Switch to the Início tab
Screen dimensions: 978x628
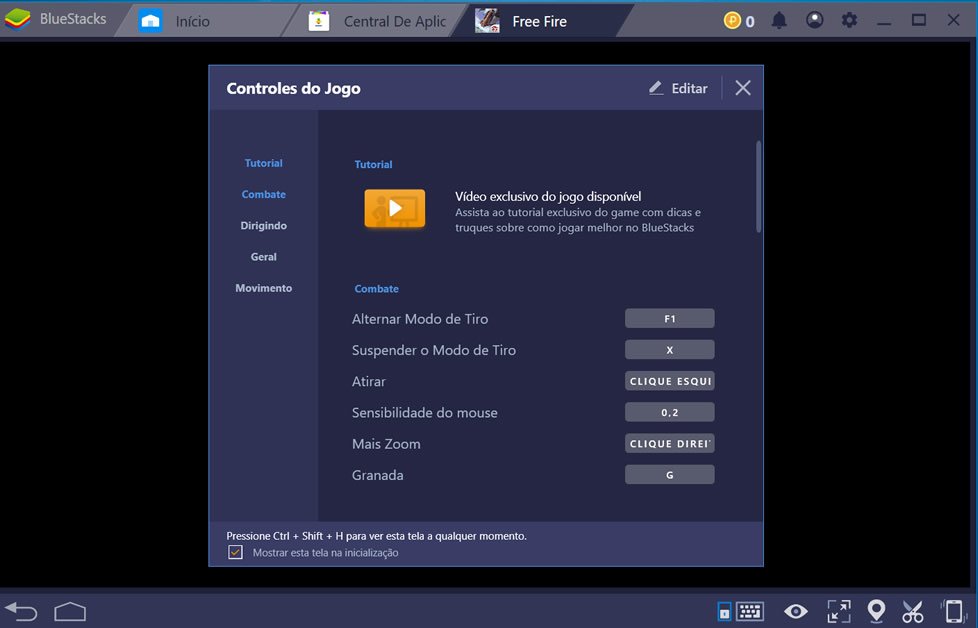pos(195,20)
